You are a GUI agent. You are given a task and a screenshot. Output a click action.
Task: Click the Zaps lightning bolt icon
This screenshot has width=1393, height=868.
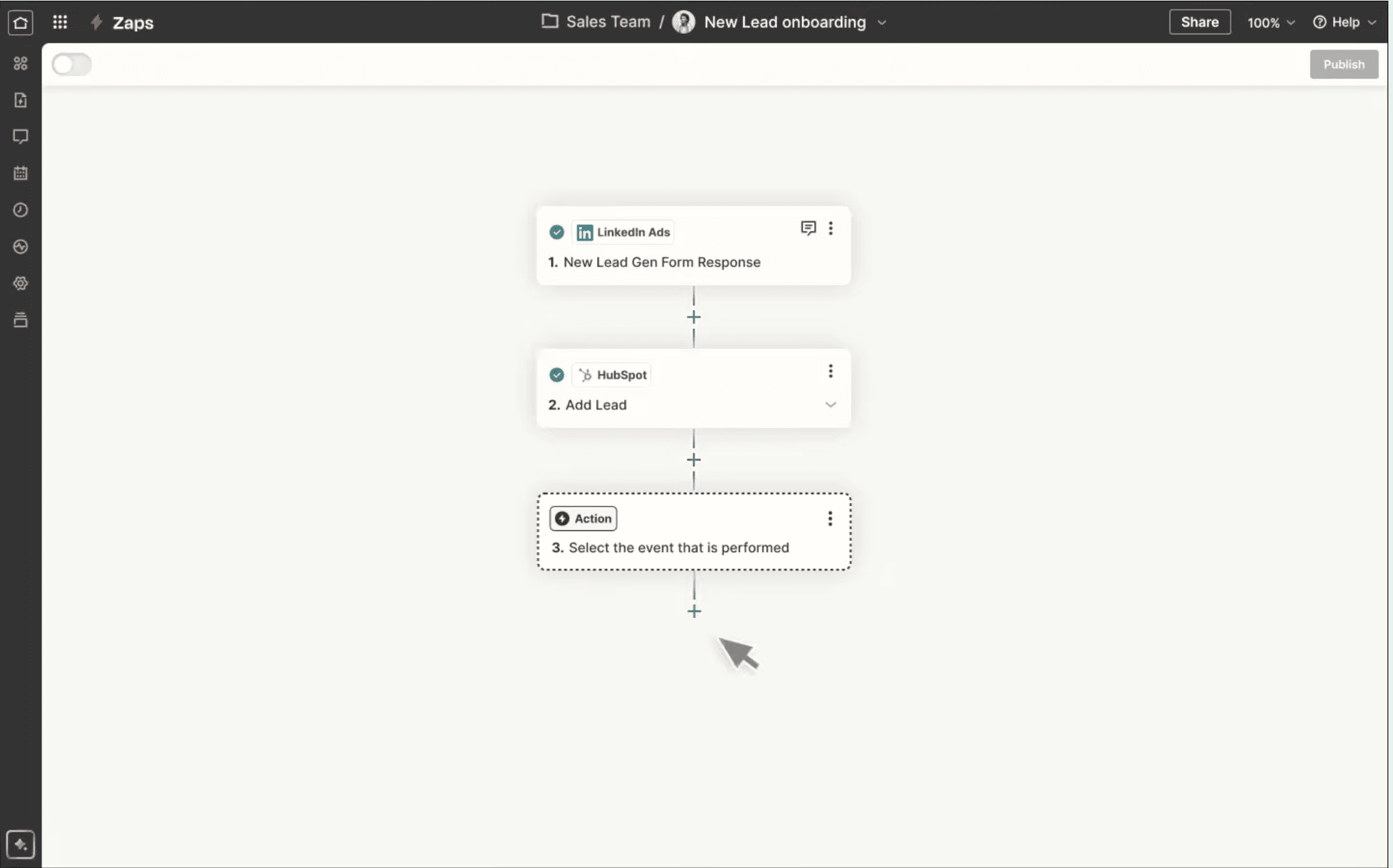point(97,22)
